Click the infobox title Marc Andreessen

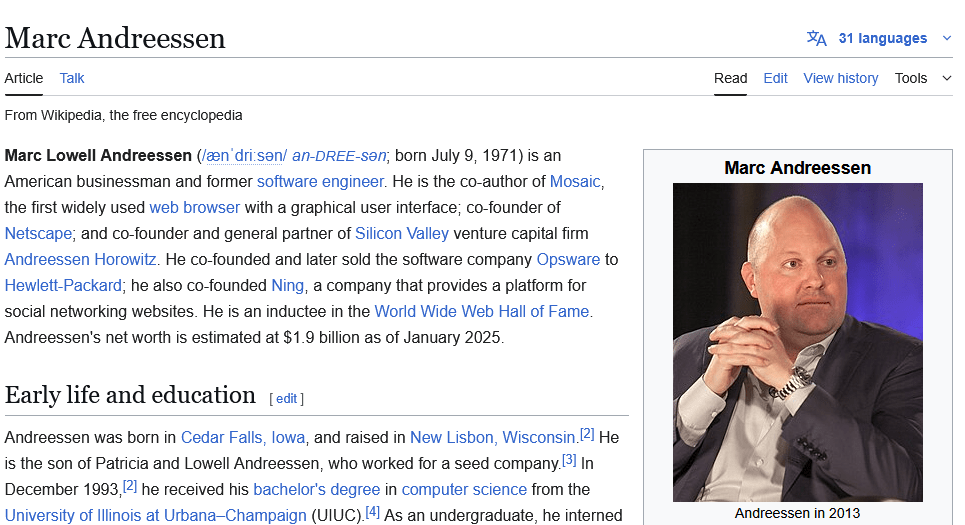[x=798, y=167]
